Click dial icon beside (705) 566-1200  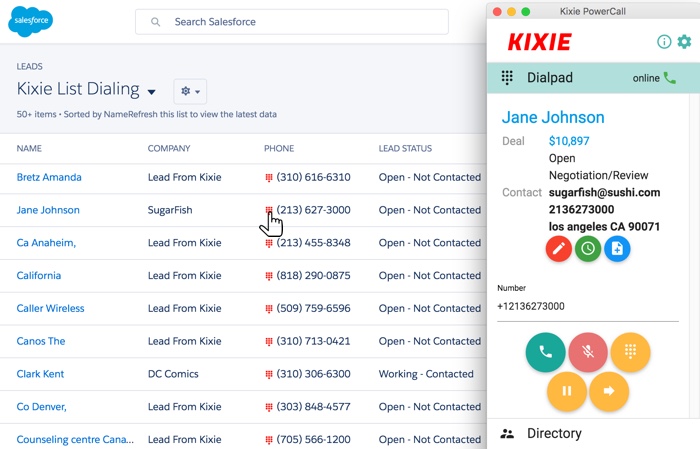coord(269,440)
